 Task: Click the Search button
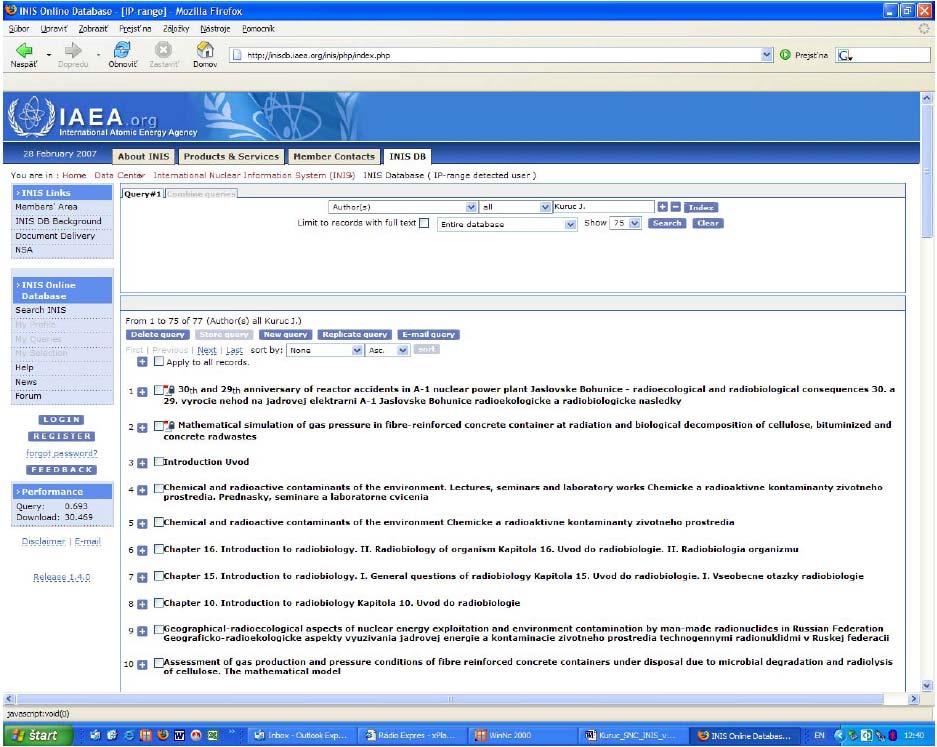[x=667, y=223]
